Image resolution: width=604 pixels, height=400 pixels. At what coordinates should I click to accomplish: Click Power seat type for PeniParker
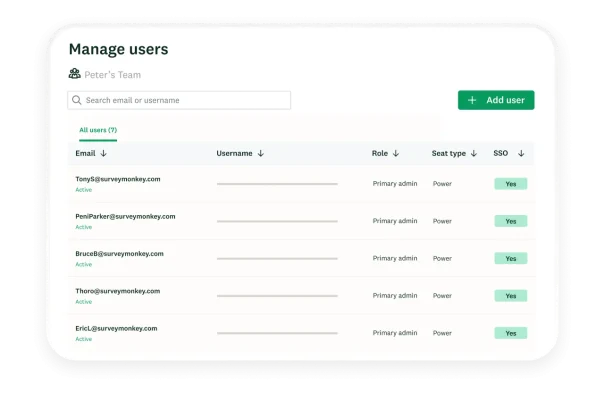[442, 221]
